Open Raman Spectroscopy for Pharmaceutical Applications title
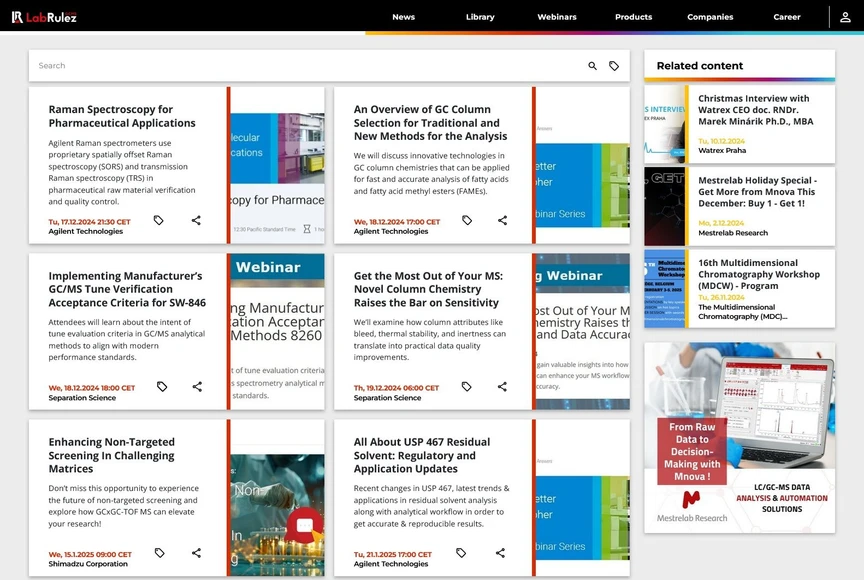This screenshot has width=864, height=580. point(122,116)
